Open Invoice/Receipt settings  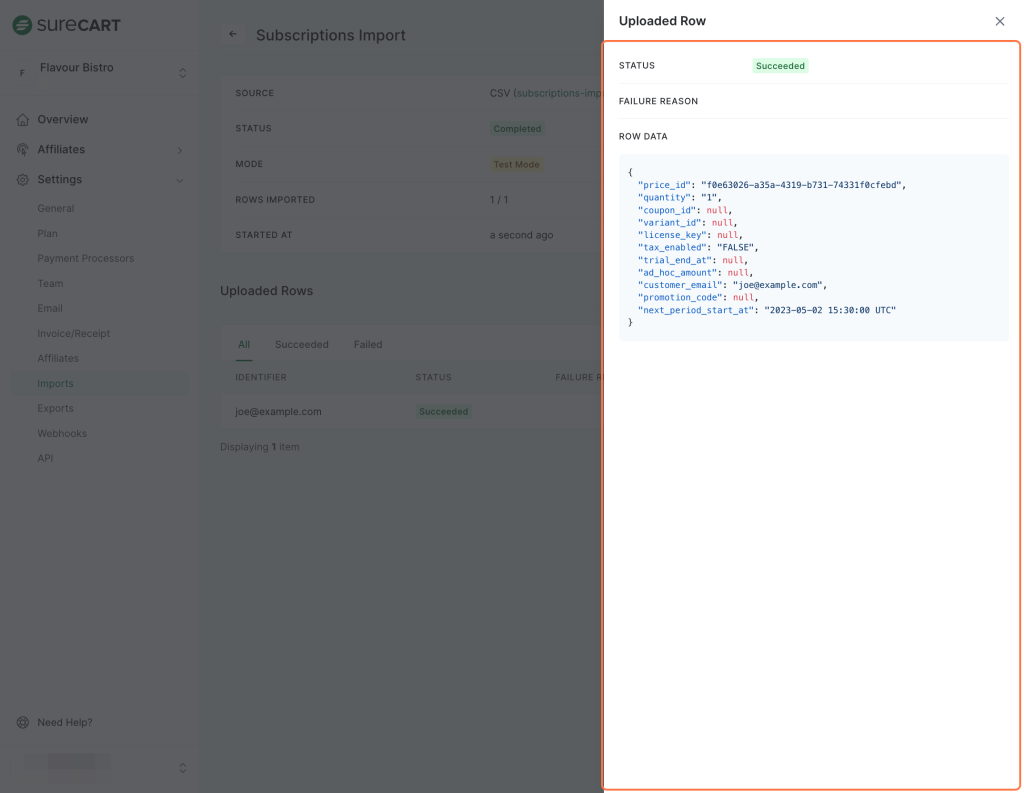(x=73, y=333)
